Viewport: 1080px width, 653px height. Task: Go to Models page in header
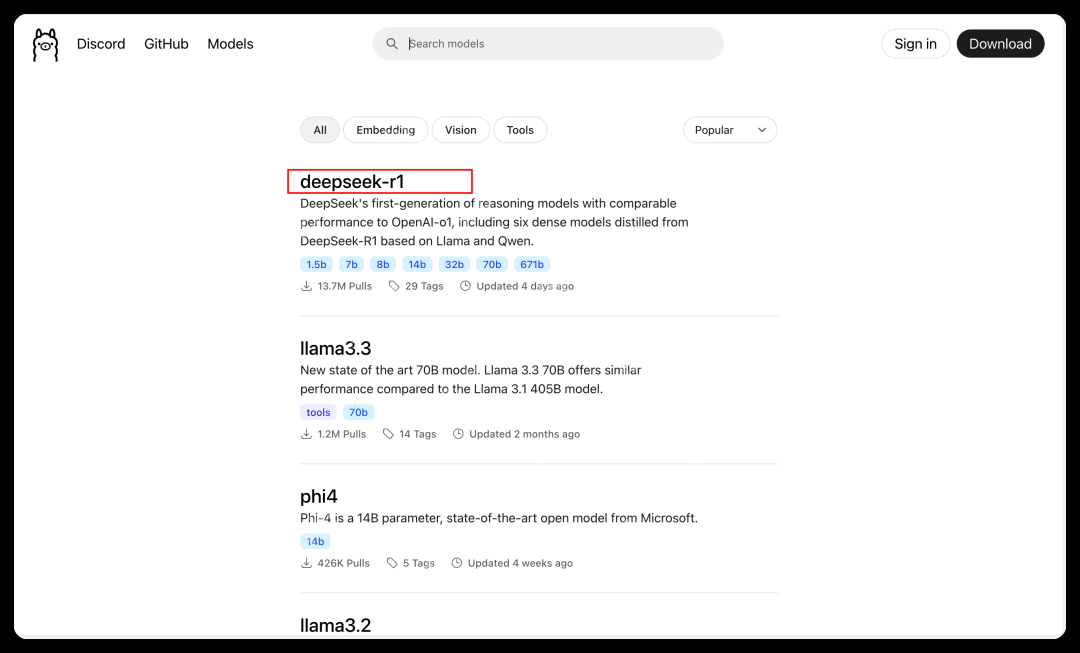point(230,44)
